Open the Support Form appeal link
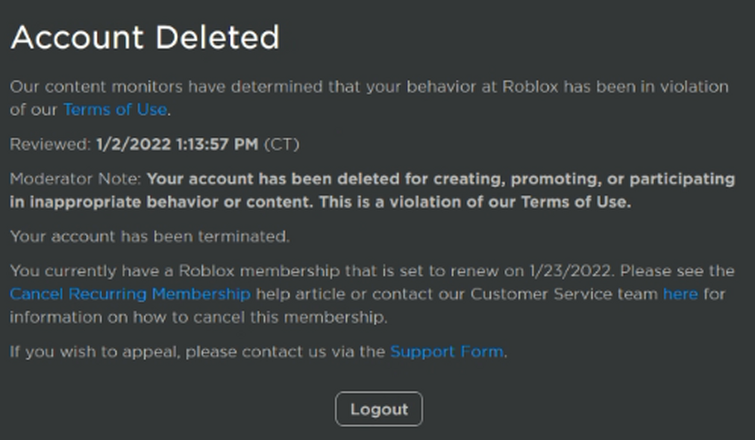Screen dimensions: 755x440 (446, 351)
